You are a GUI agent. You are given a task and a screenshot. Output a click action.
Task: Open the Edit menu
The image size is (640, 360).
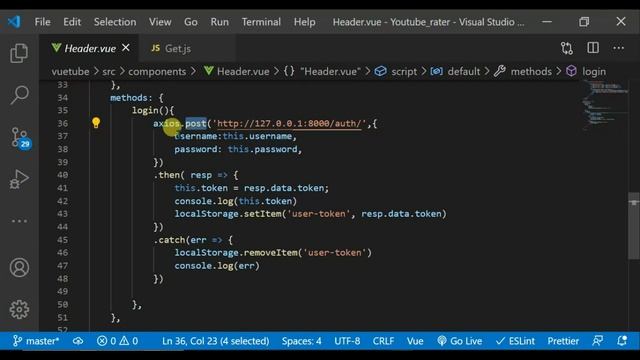(72, 22)
